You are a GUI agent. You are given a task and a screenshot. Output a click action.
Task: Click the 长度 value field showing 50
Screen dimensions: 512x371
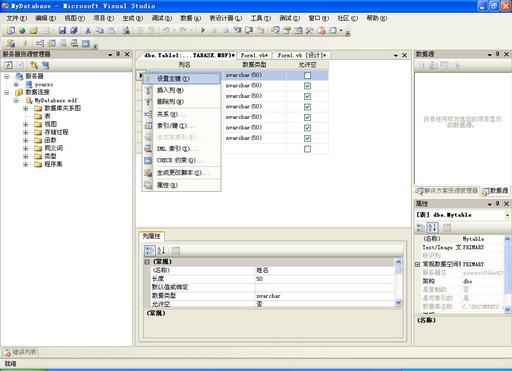[325, 279]
